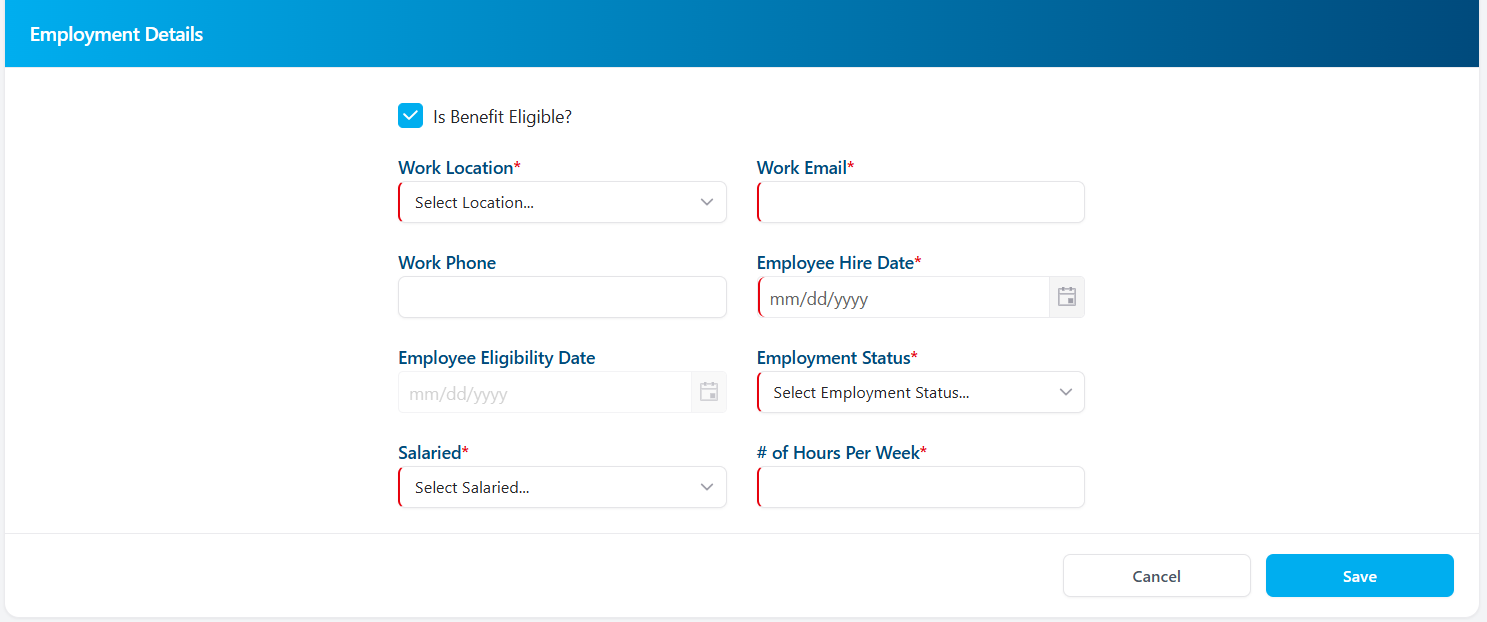Save the Employment Details form
1487x622 pixels.
pyautogui.click(x=1359, y=575)
